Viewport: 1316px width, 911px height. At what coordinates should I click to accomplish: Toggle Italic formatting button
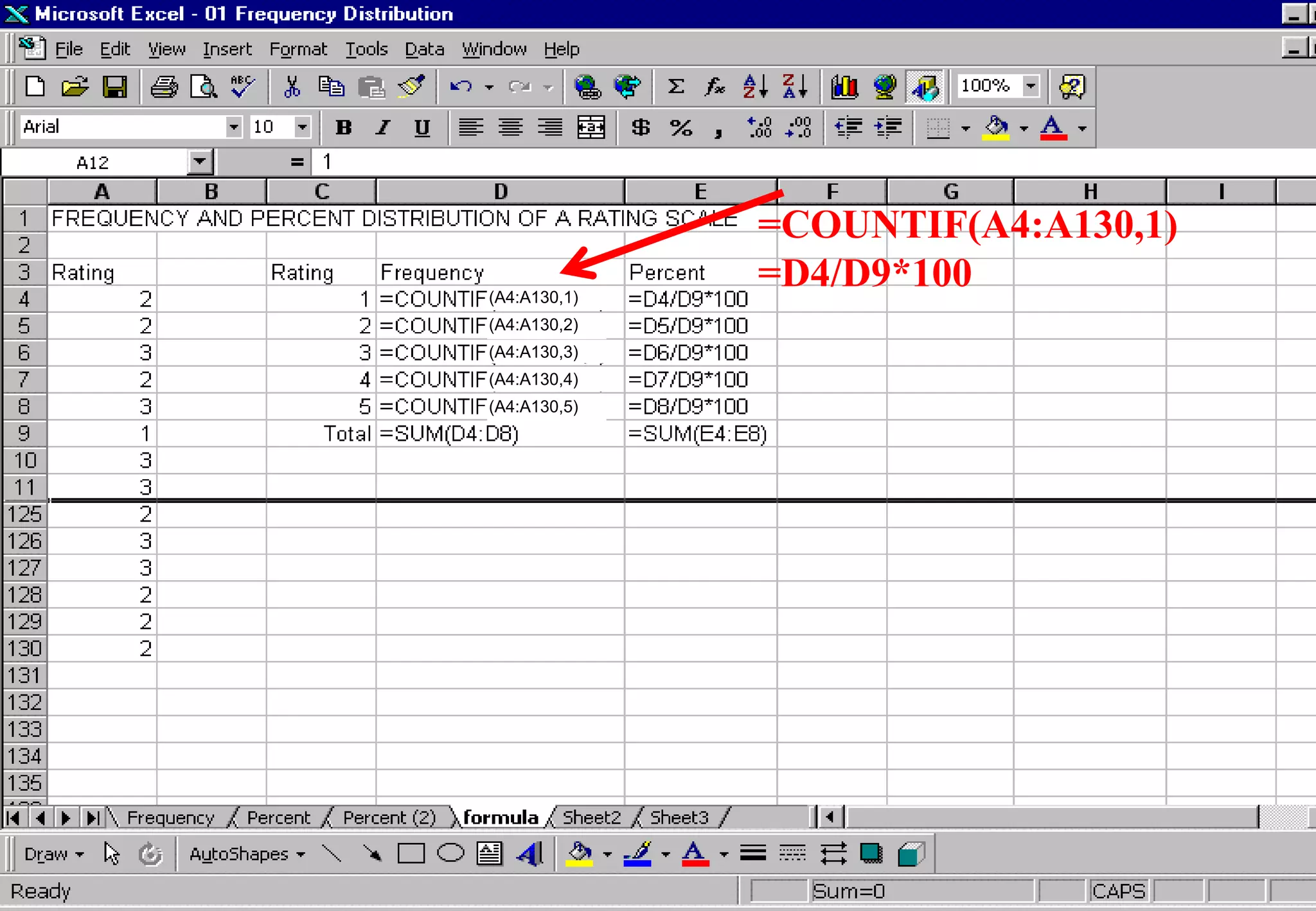click(383, 127)
